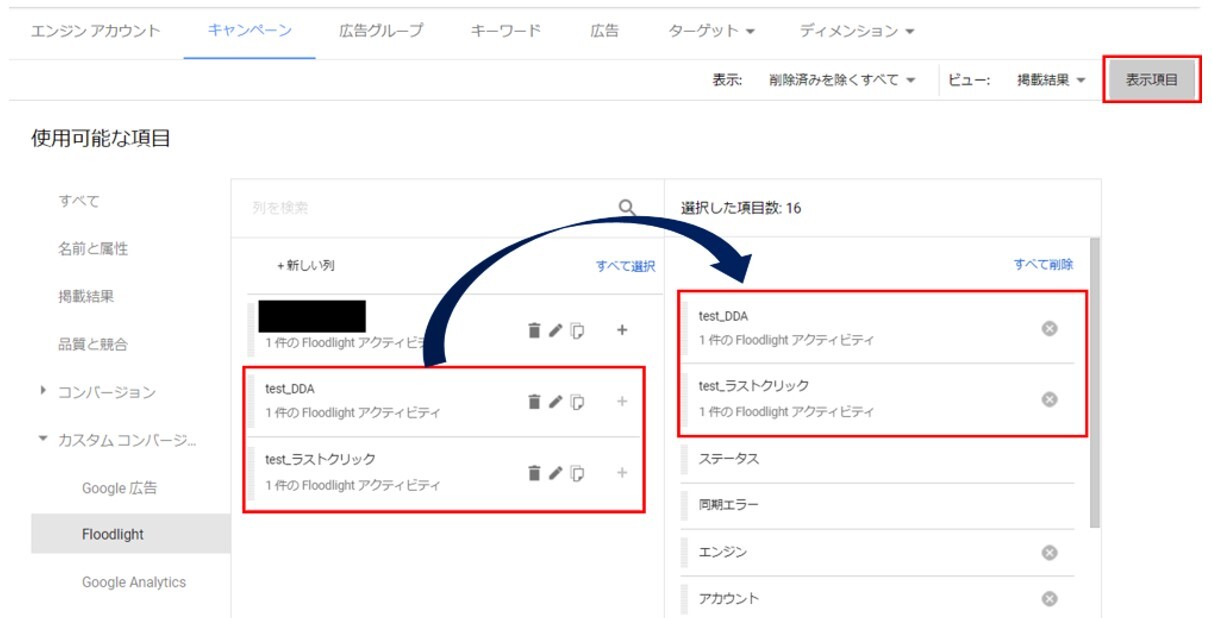Remove アカウント from selected columns

coord(1049,598)
